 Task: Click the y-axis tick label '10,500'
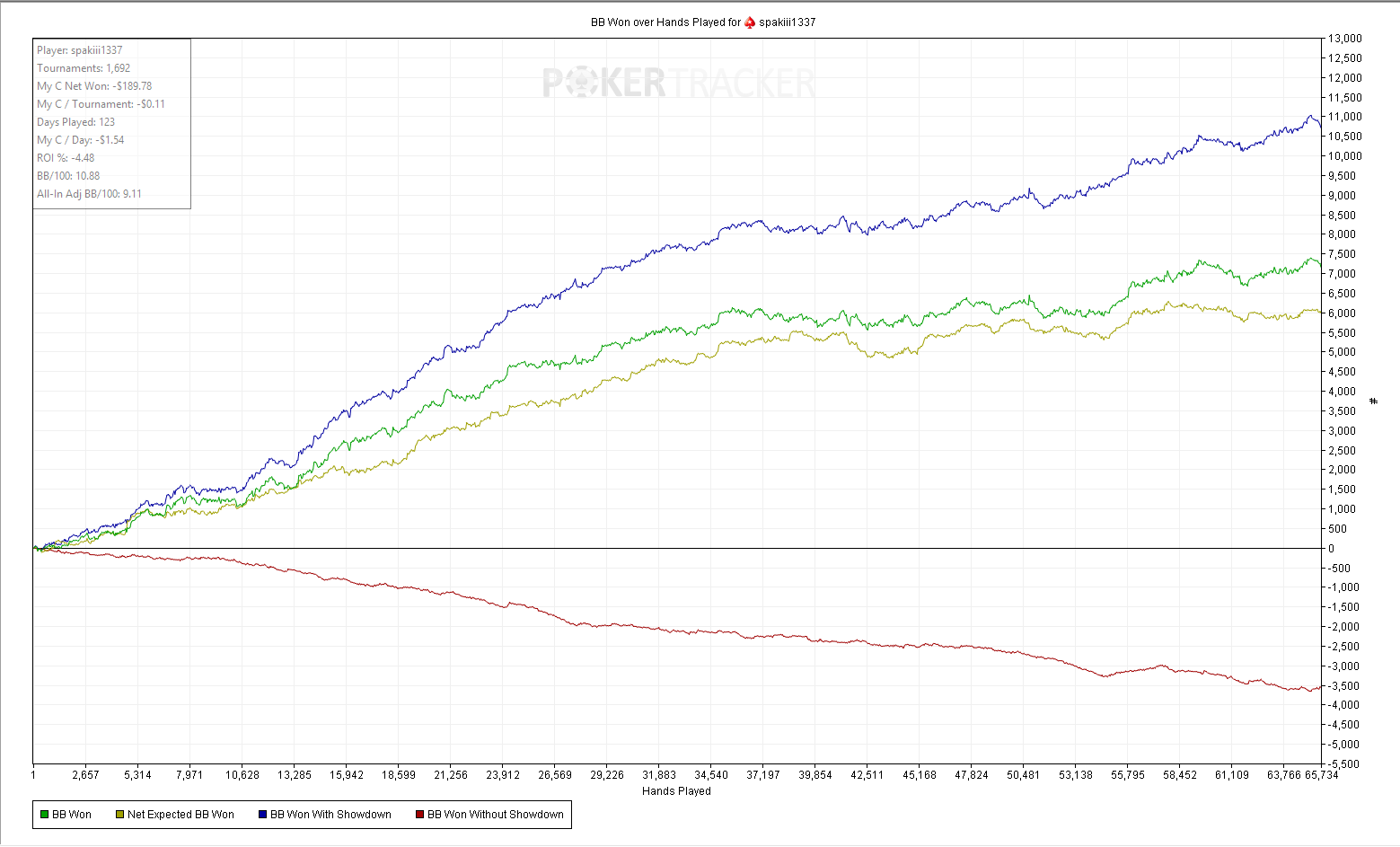coord(1345,137)
